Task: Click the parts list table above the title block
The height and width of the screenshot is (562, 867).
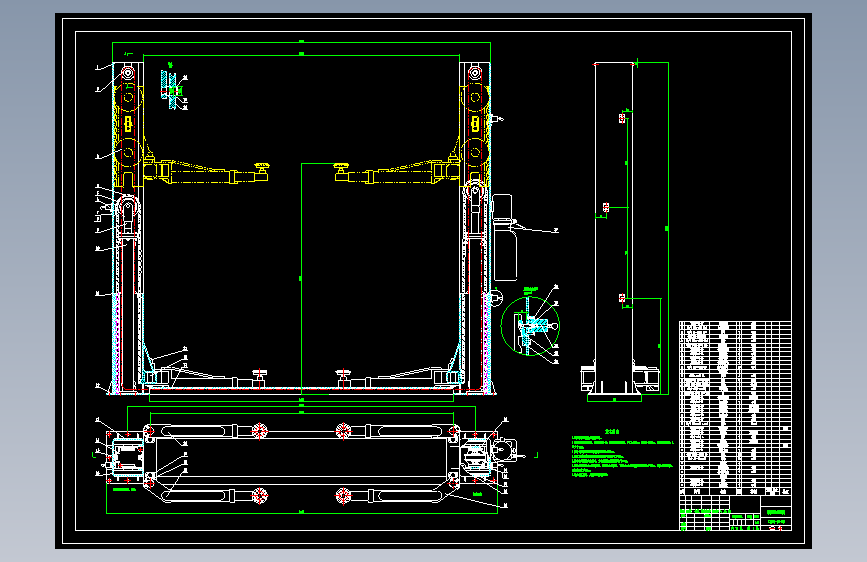Action: pos(735,408)
